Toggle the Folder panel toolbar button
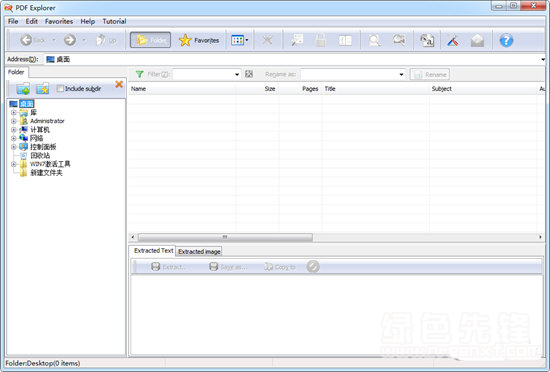Viewport: 550px width, 372px height. point(150,40)
